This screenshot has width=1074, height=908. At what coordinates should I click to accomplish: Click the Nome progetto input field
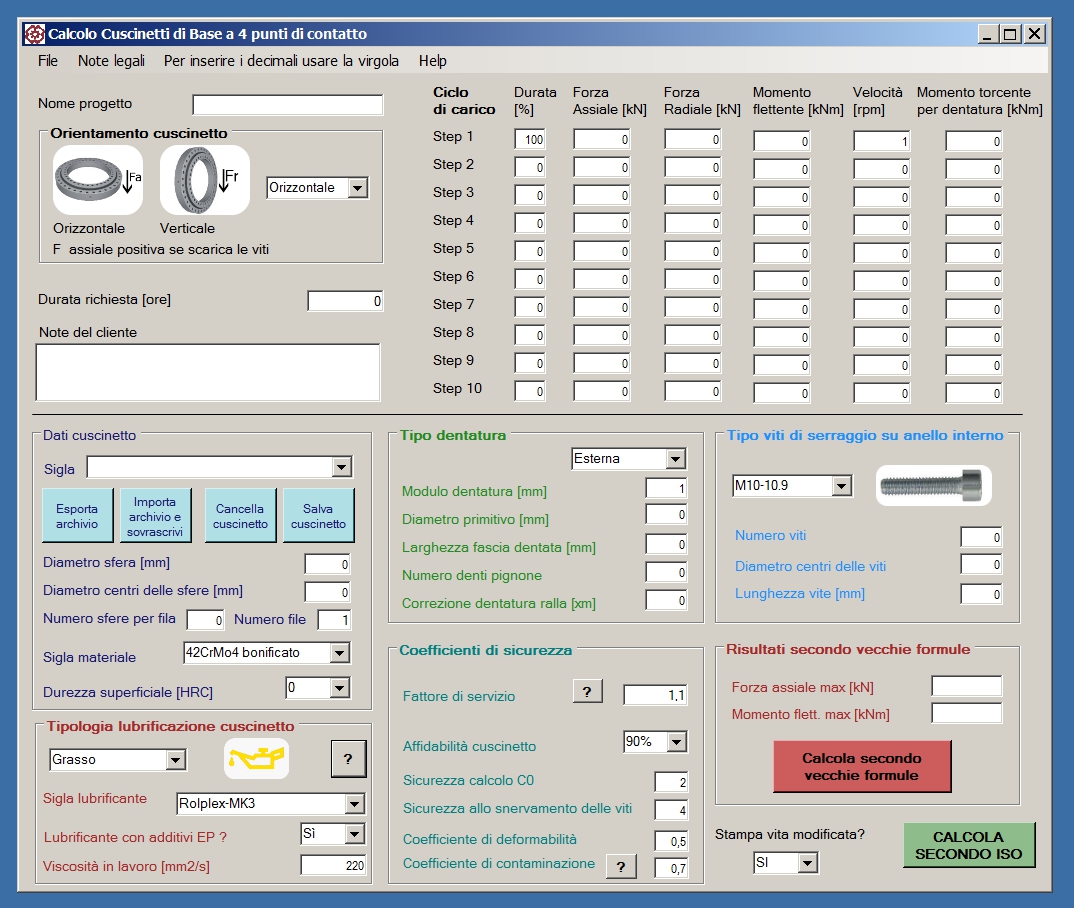point(288,105)
